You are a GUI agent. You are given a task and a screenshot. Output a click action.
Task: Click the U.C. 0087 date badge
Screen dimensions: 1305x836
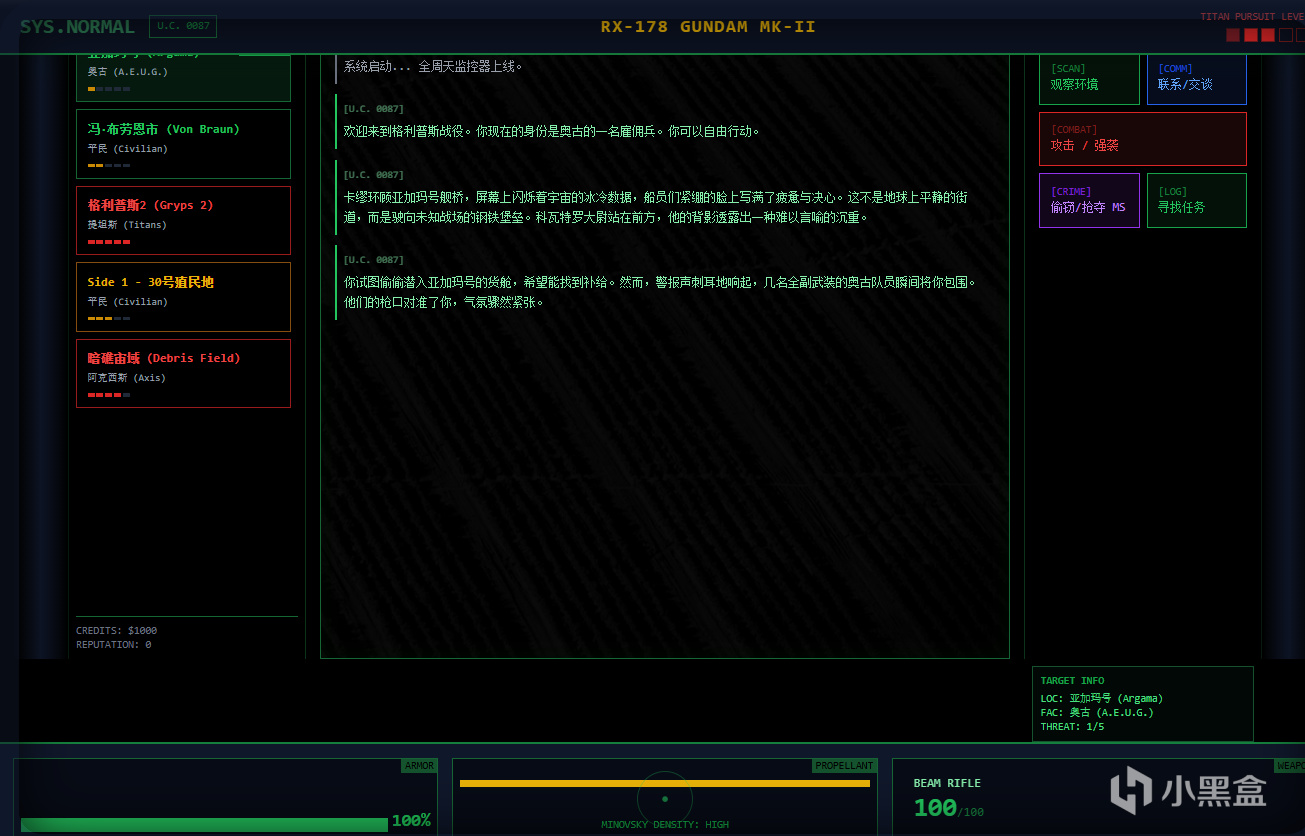(183, 27)
